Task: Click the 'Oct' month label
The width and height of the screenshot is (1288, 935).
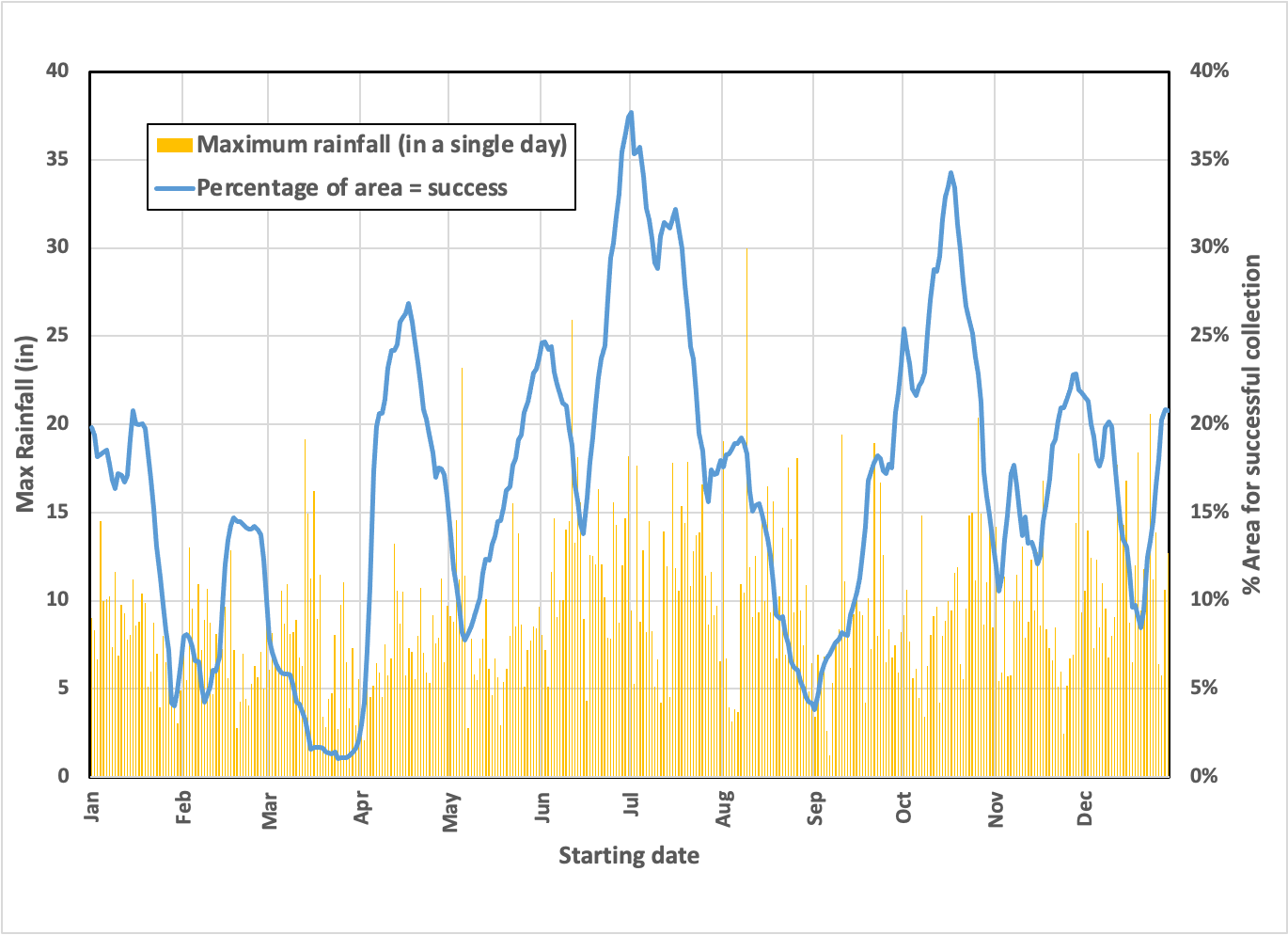Action: [903, 807]
